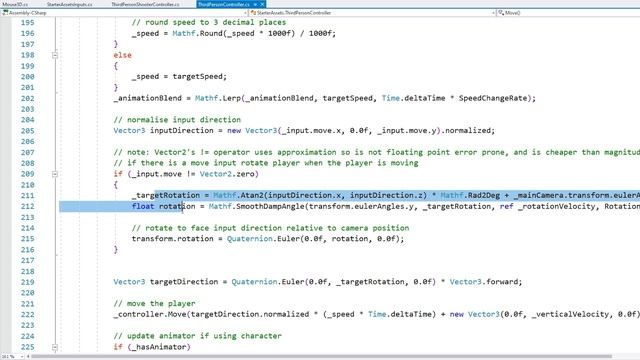Click the horizontal scrollbar thumb
The width and height of the screenshot is (640, 360).
pyautogui.click(x=322, y=357)
